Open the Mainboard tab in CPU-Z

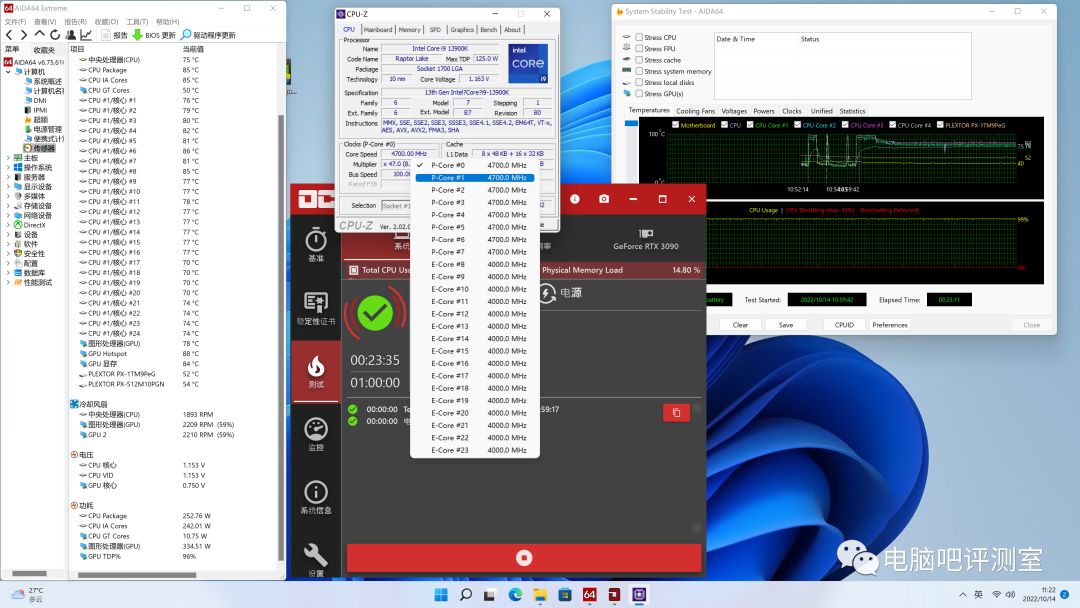pyautogui.click(x=378, y=30)
